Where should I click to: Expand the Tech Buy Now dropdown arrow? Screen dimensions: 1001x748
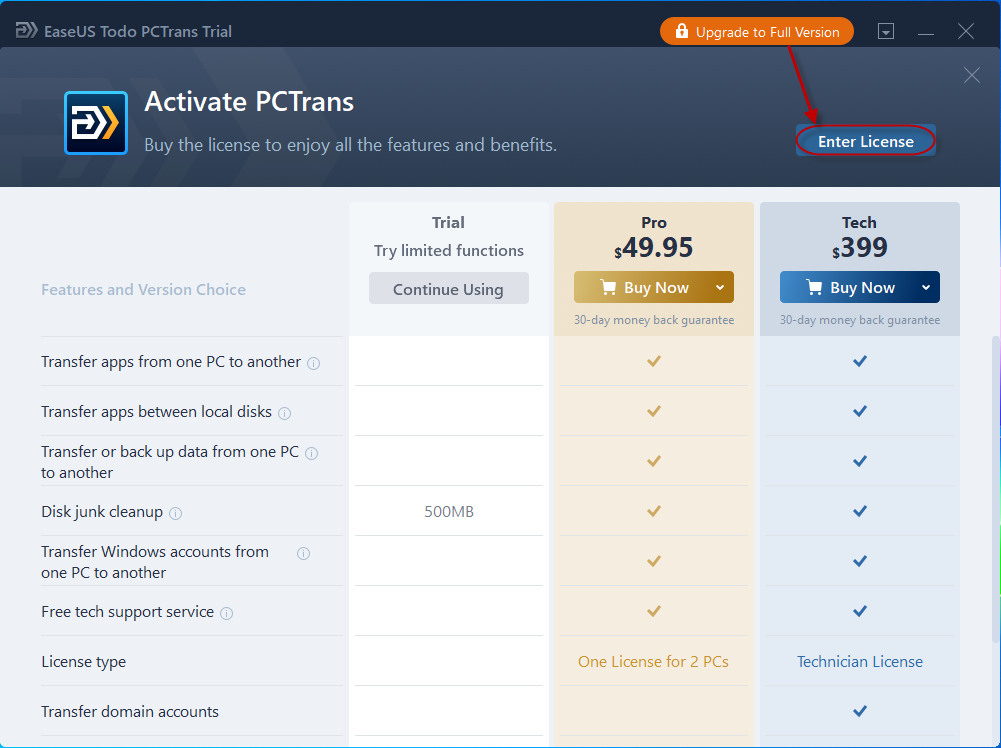click(926, 288)
